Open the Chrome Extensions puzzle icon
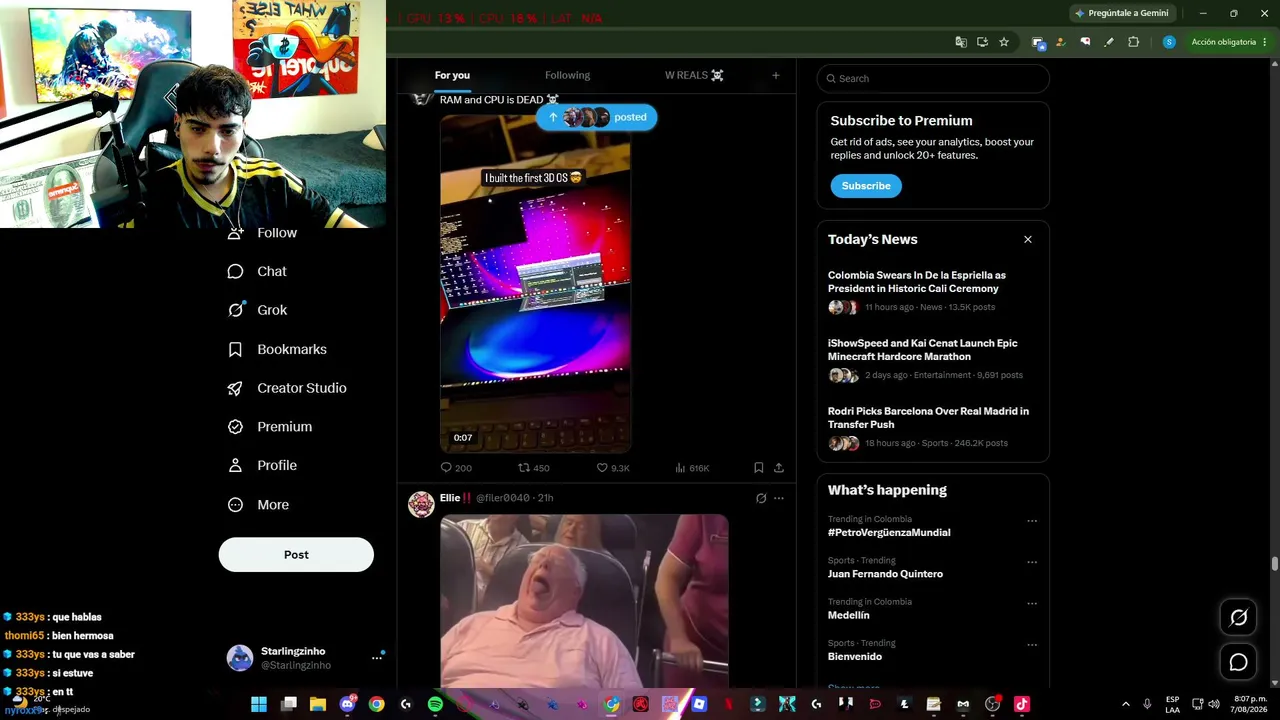Screen dimensions: 1280x720 pos(1133,42)
